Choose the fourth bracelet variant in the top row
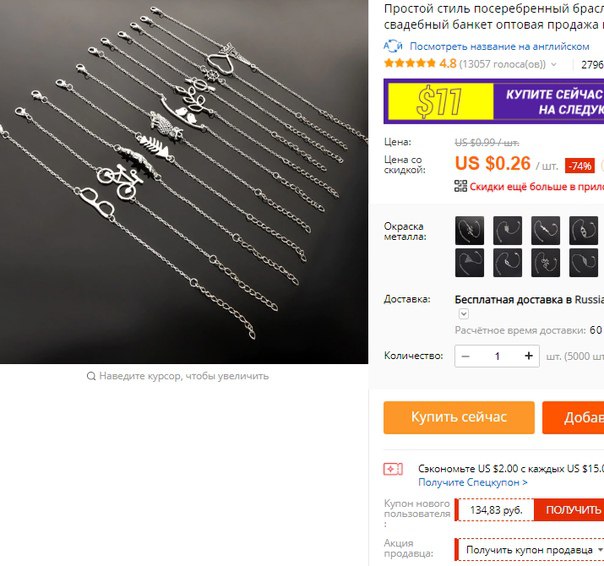 [584, 230]
